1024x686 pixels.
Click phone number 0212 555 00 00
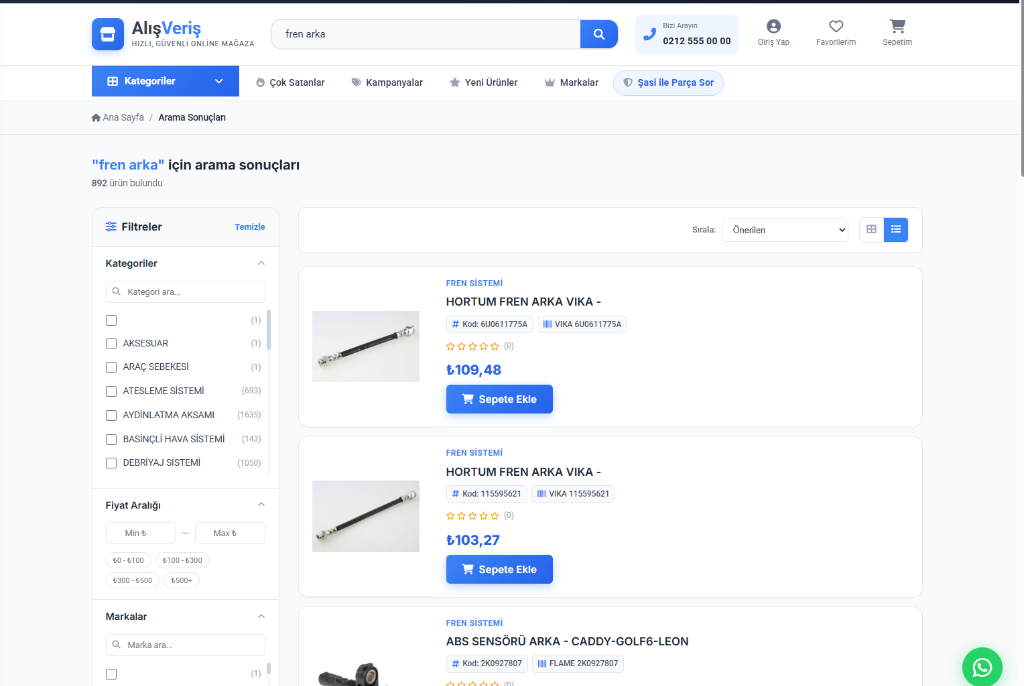click(x=696, y=41)
